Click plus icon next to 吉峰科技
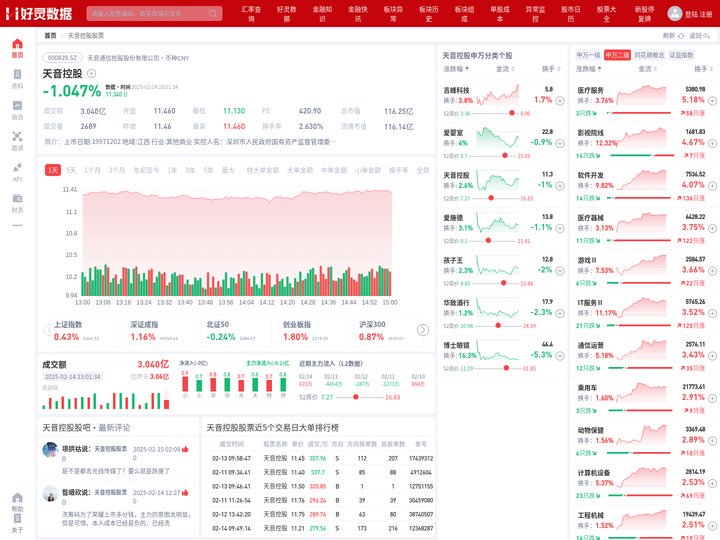The image size is (720, 540). click(x=560, y=101)
